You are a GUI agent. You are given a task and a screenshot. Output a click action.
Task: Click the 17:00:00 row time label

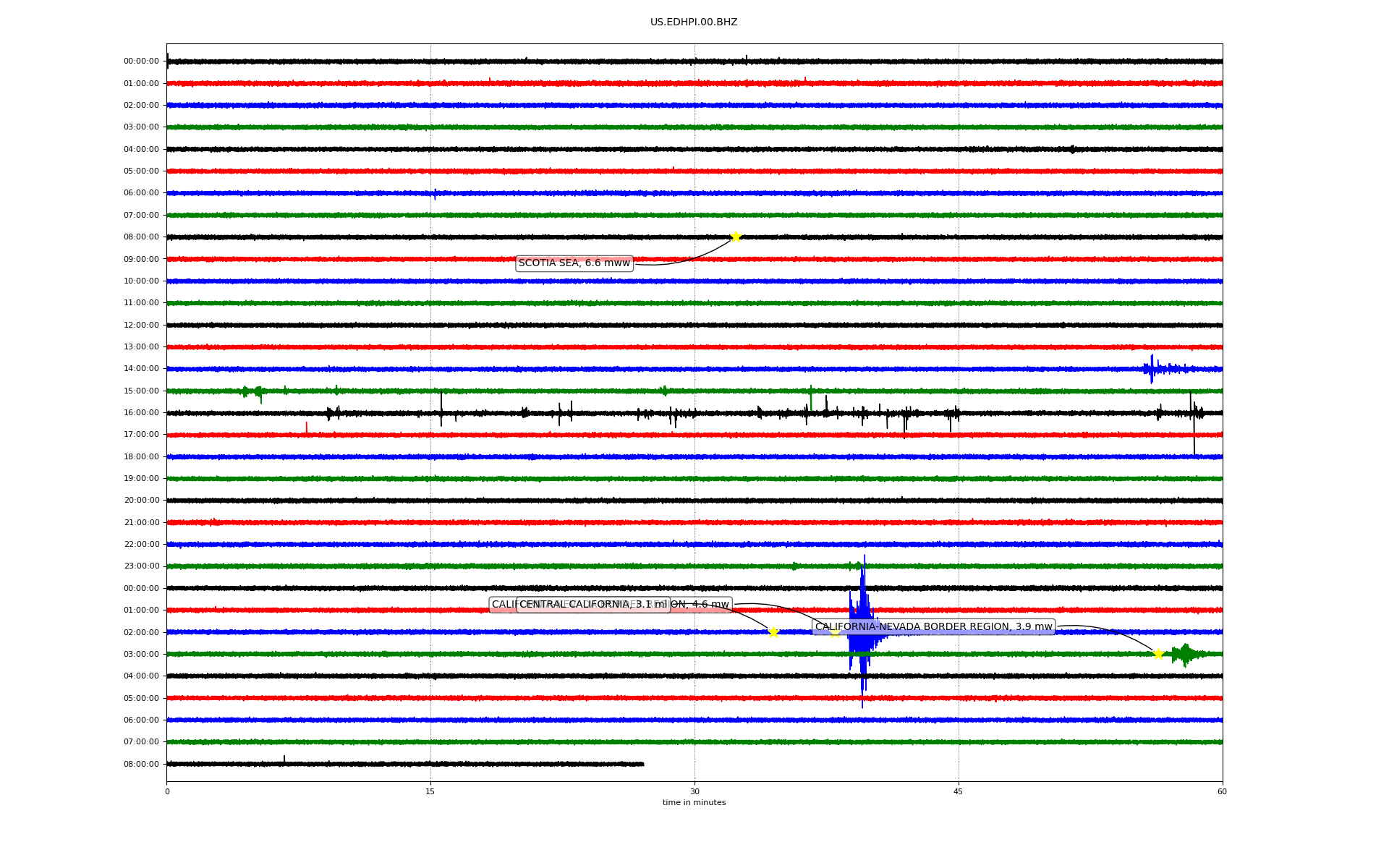coord(141,435)
